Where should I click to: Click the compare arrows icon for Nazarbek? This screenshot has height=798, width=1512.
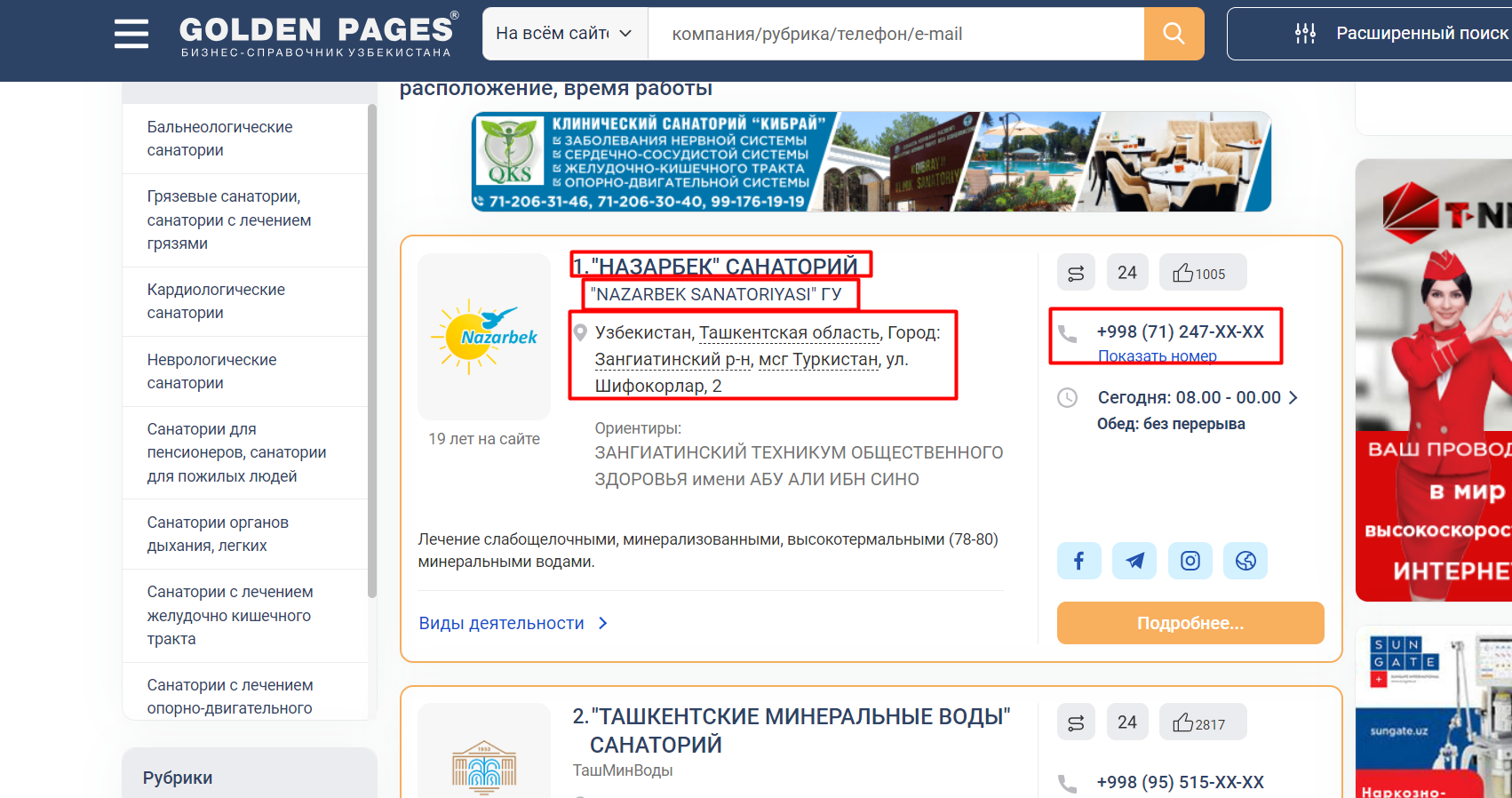(x=1076, y=273)
